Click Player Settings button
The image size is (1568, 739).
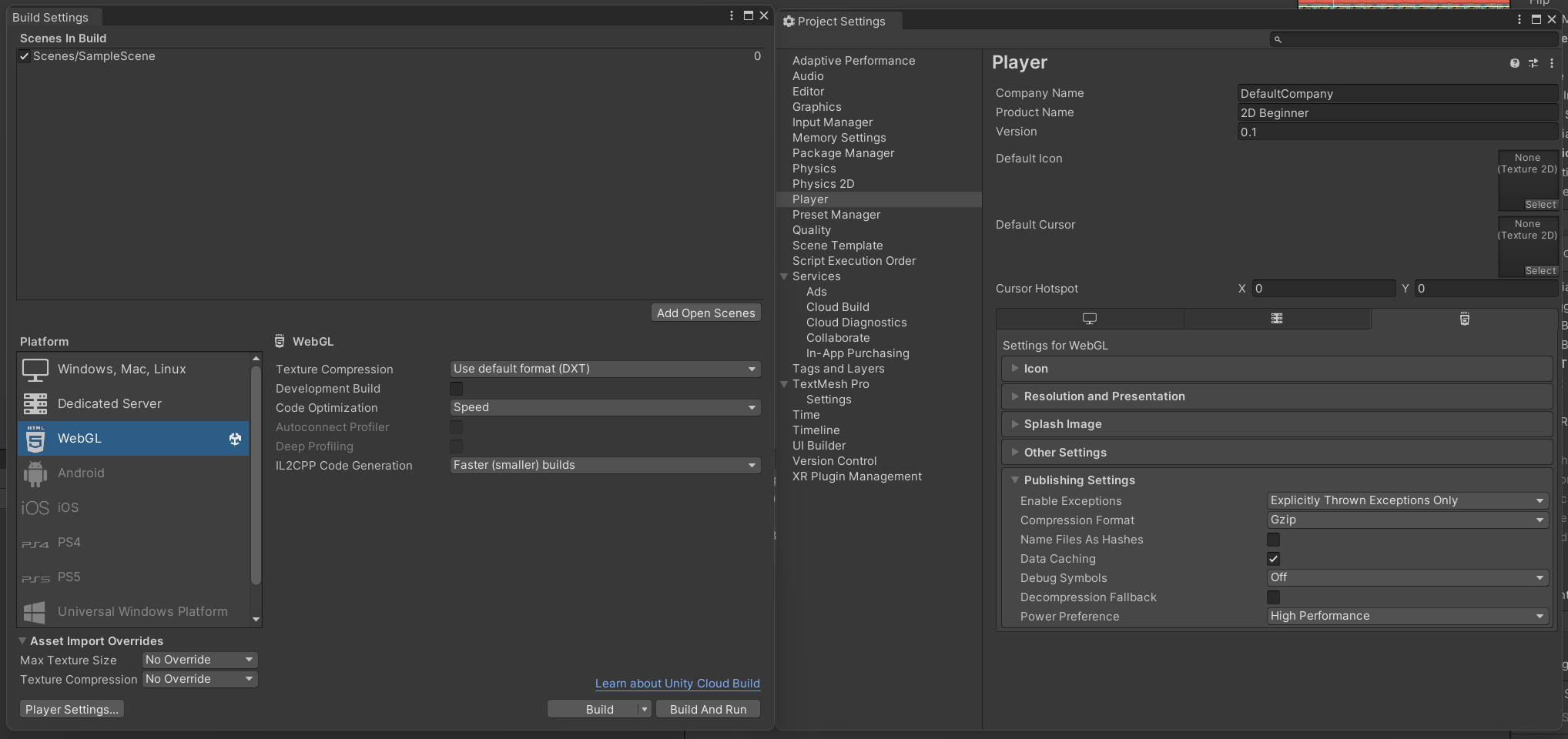(x=72, y=710)
